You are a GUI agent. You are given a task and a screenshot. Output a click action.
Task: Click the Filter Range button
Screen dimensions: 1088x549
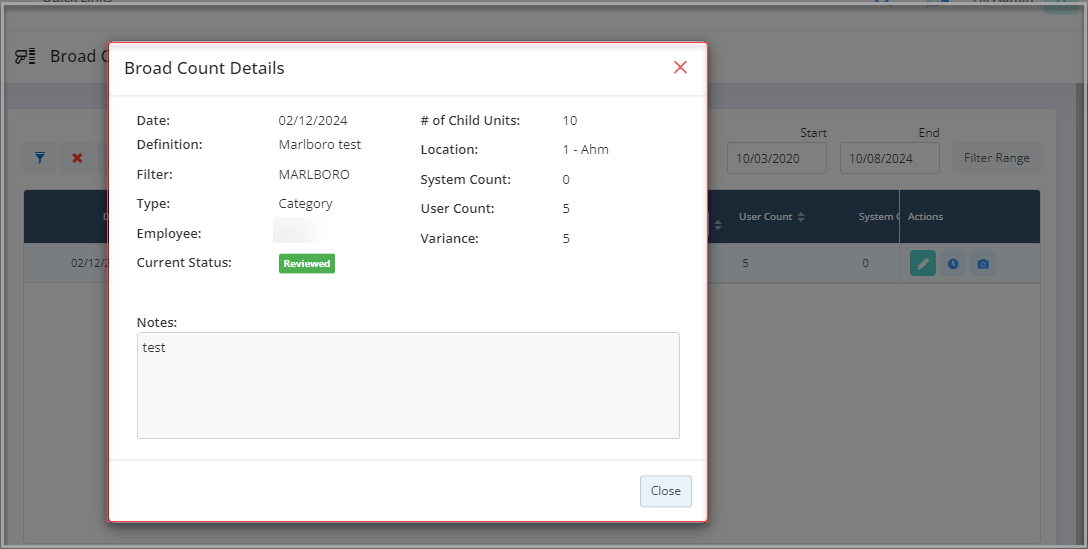[996, 158]
